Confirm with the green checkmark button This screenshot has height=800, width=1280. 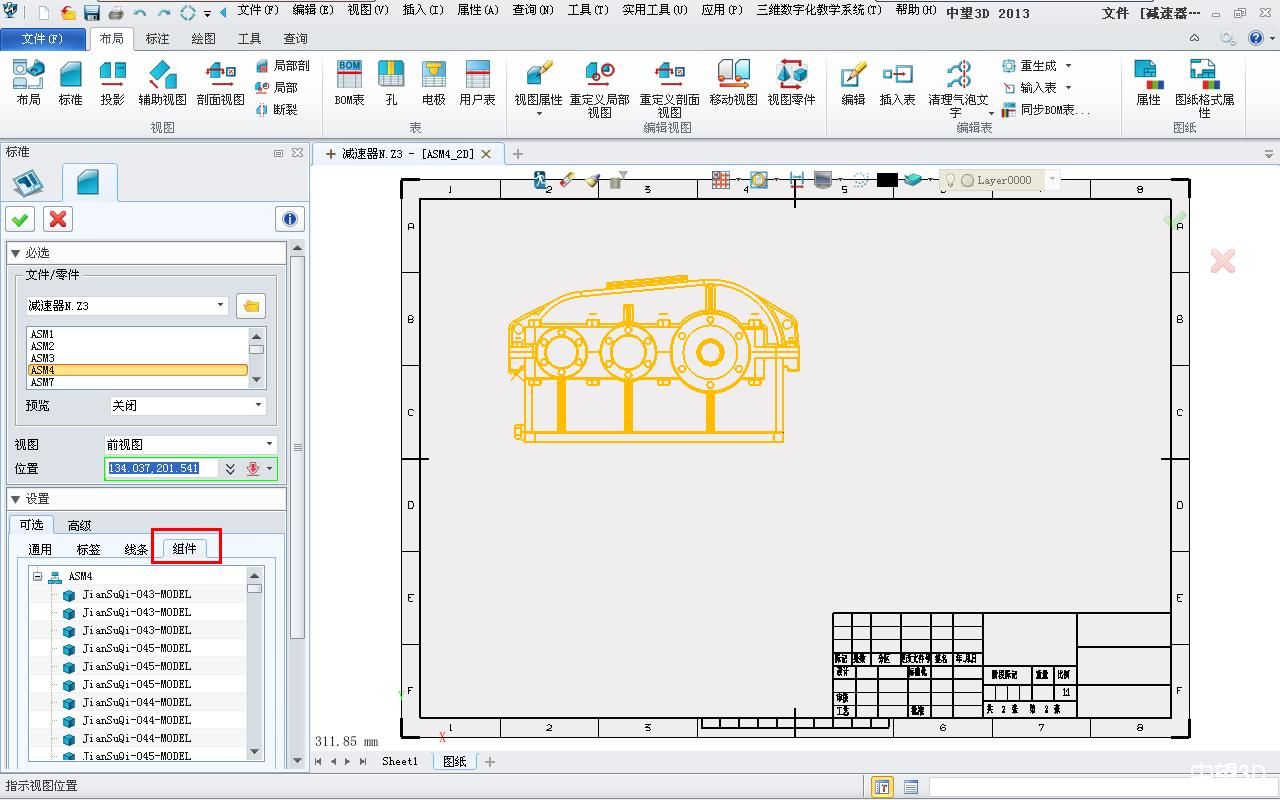[x=20, y=219]
